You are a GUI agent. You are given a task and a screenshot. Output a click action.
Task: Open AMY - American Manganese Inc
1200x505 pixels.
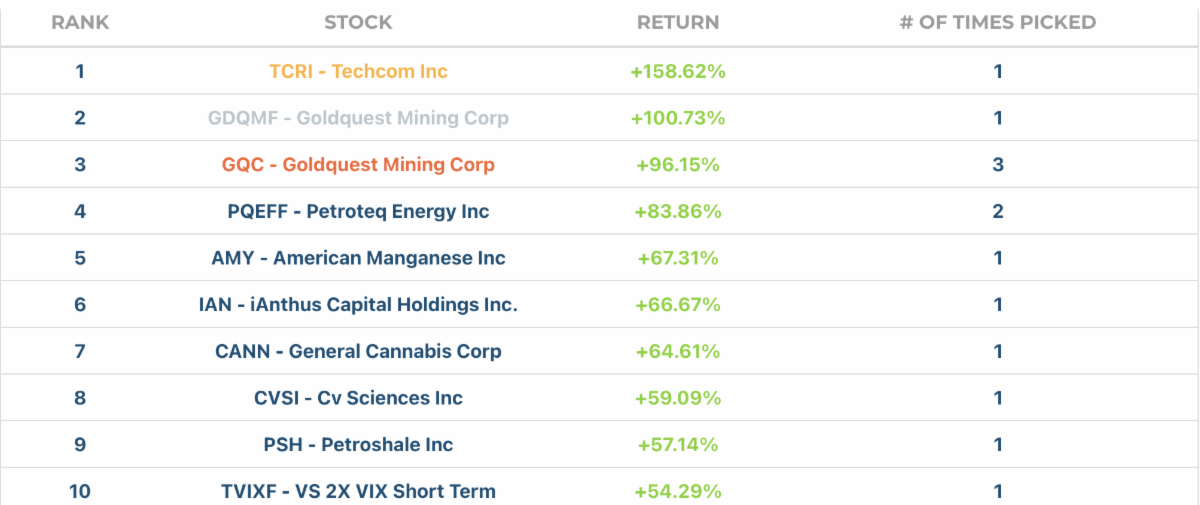[x=358, y=258]
